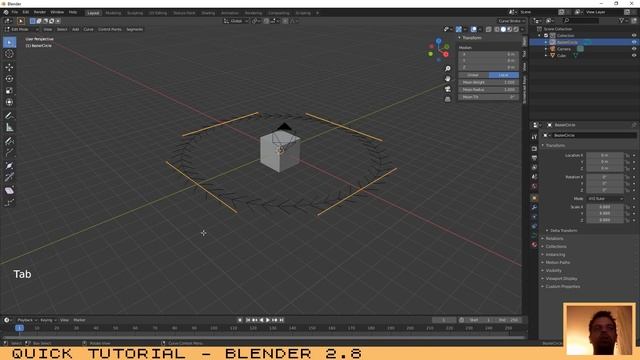The width and height of the screenshot is (640, 360).
Task: Hide Collection using its eye icon
Action: [x=634, y=36]
